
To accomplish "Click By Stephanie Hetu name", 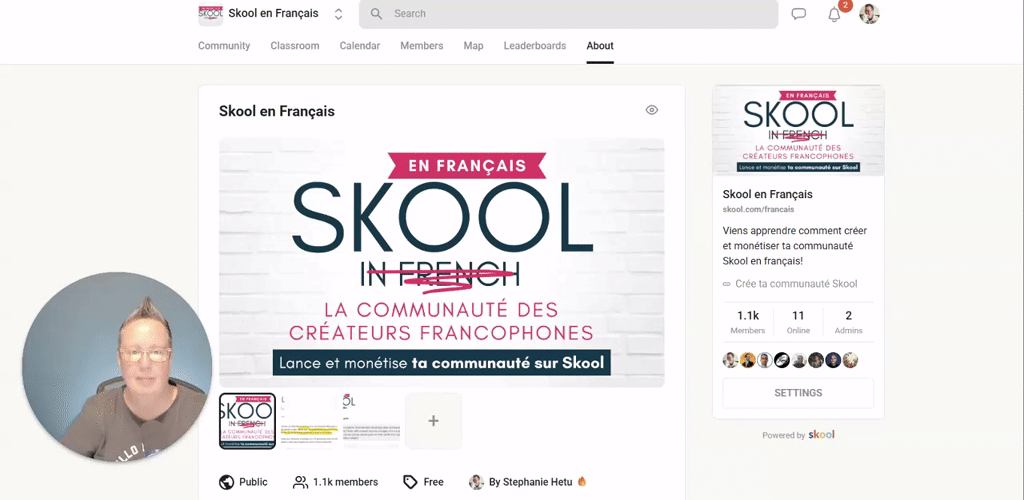I will click(530, 482).
